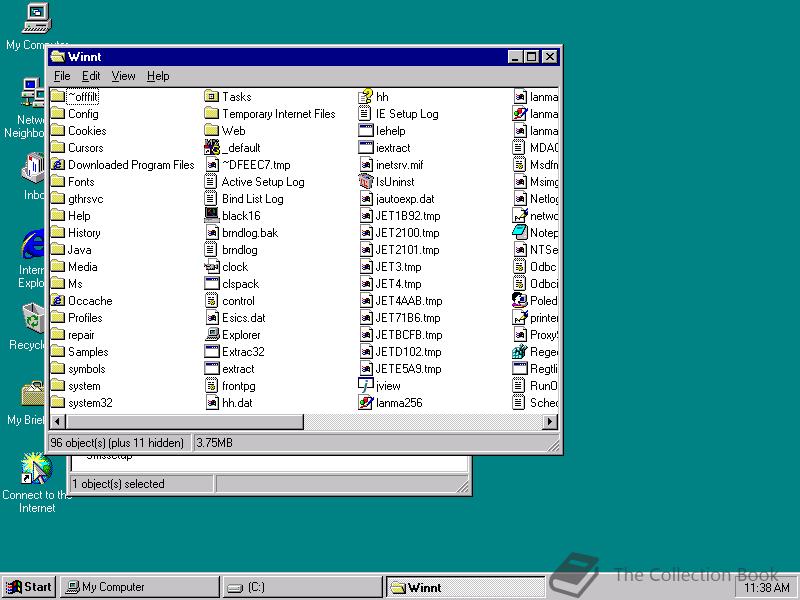Viewport: 800px width, 600px height.
Task: Select the black16 bitmap icon
Action: pos(212,216)
